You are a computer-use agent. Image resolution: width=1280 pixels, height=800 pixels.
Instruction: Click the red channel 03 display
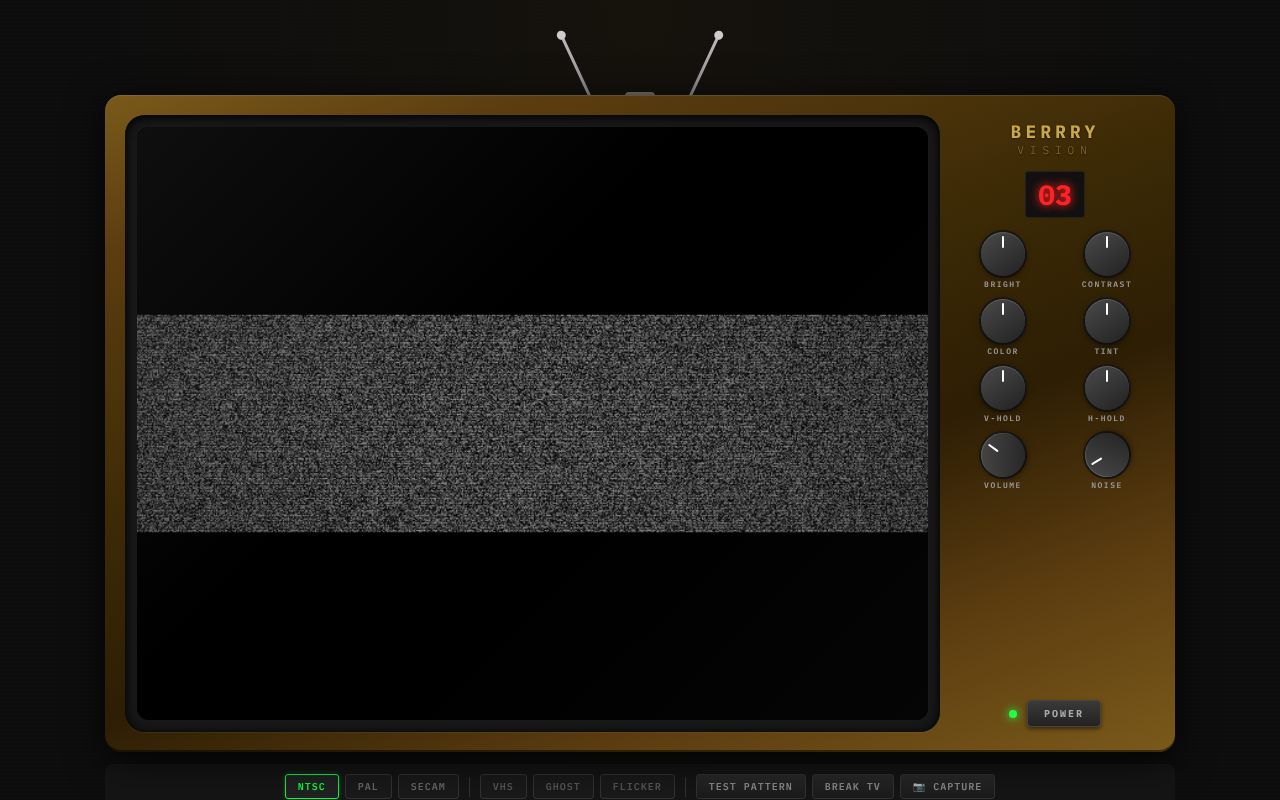click(x=1054, y=194)
